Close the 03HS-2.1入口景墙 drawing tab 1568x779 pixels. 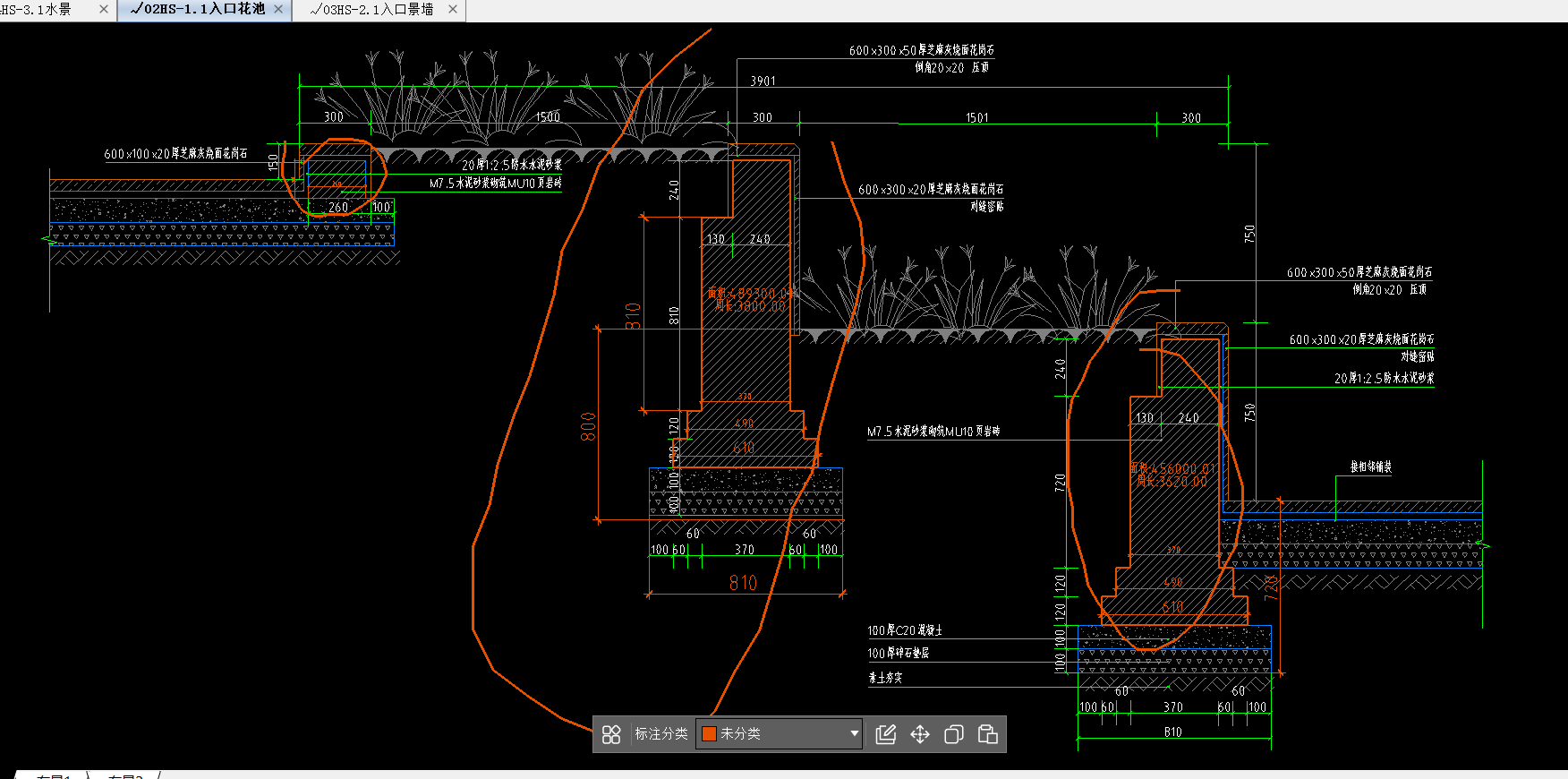(453, 9)
